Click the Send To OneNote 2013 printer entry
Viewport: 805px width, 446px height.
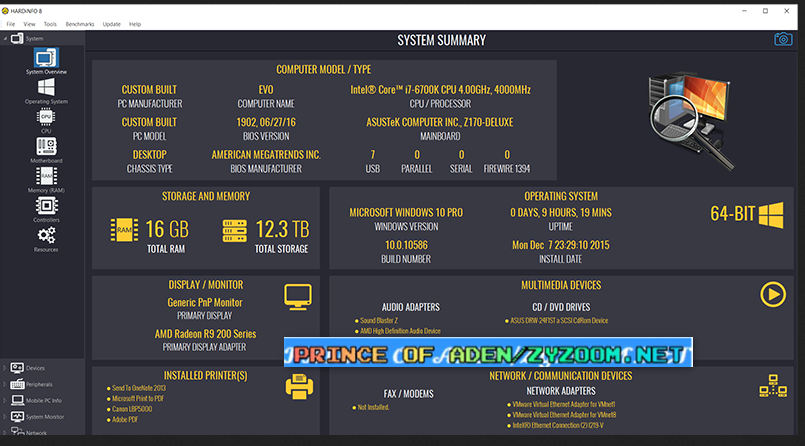click(139, 388)
